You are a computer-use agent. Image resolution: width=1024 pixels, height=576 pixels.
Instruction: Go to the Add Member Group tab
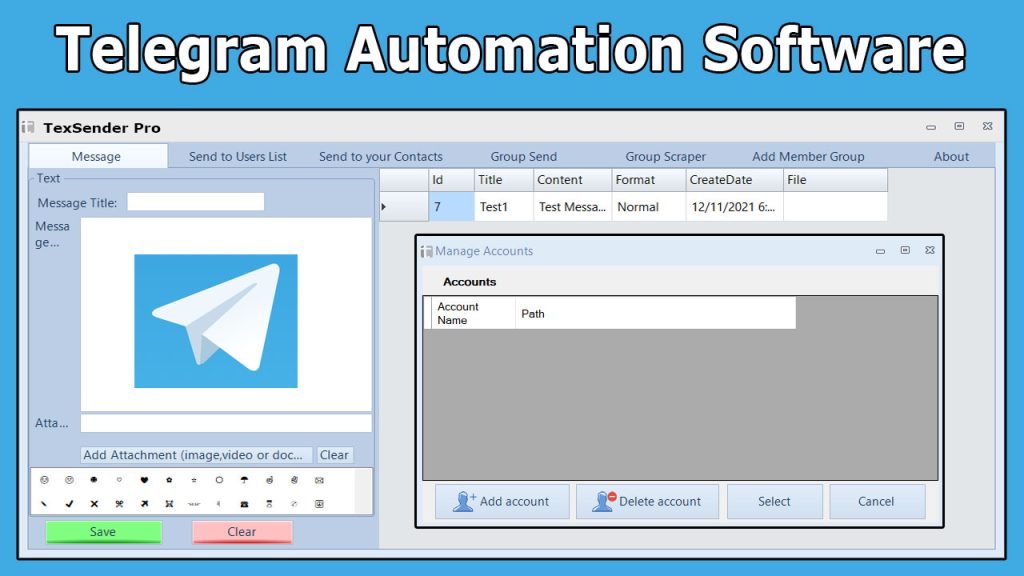(x=808, y=157)
